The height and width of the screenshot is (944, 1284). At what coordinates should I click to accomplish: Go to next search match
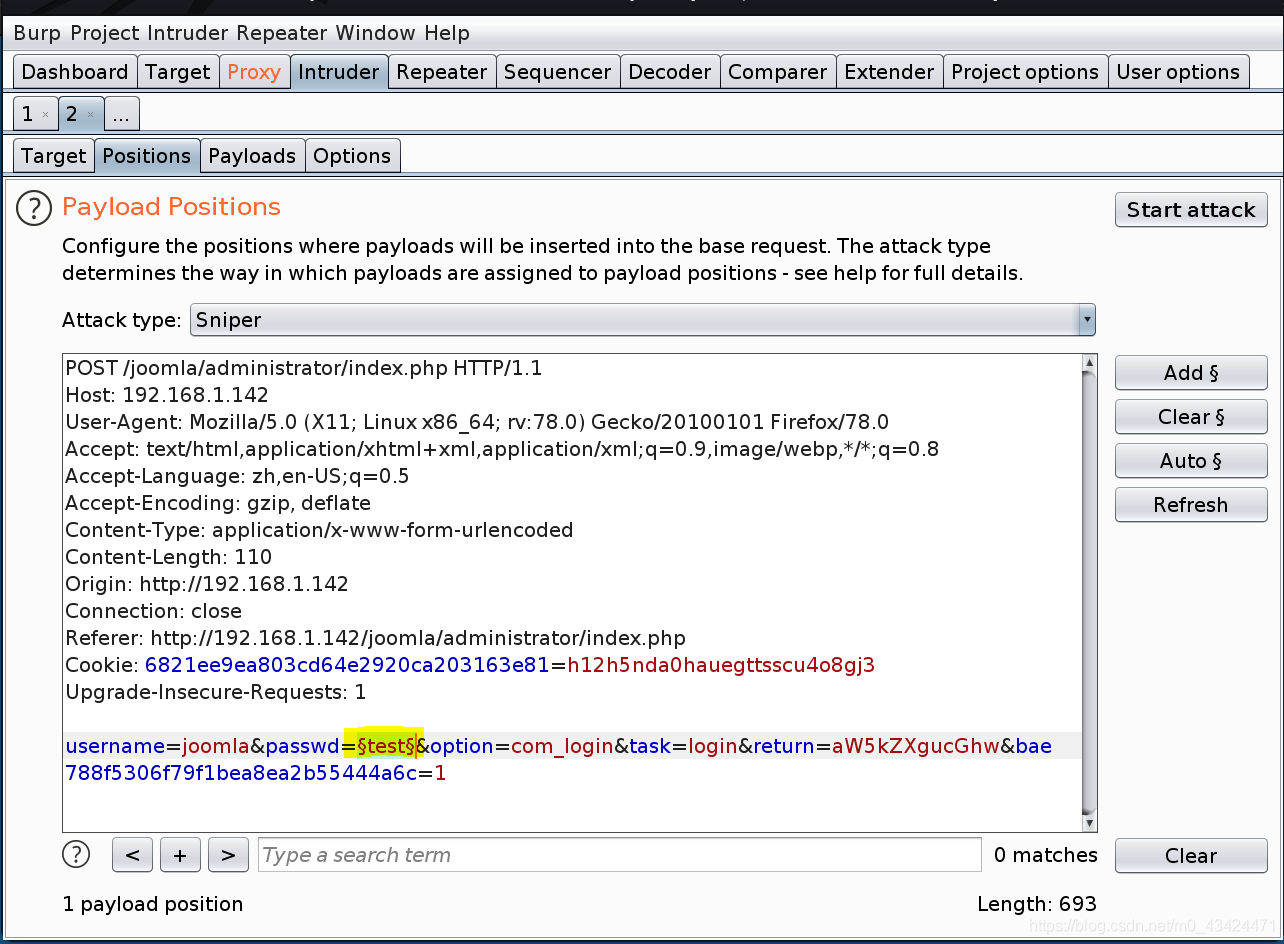coord(228,855)
